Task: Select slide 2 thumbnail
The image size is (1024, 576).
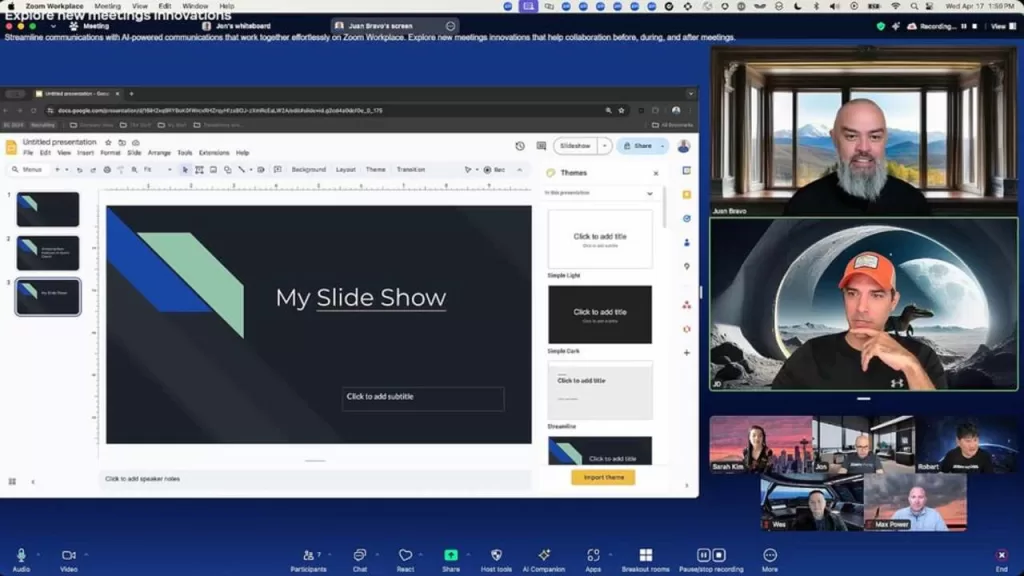Action: 48,253
